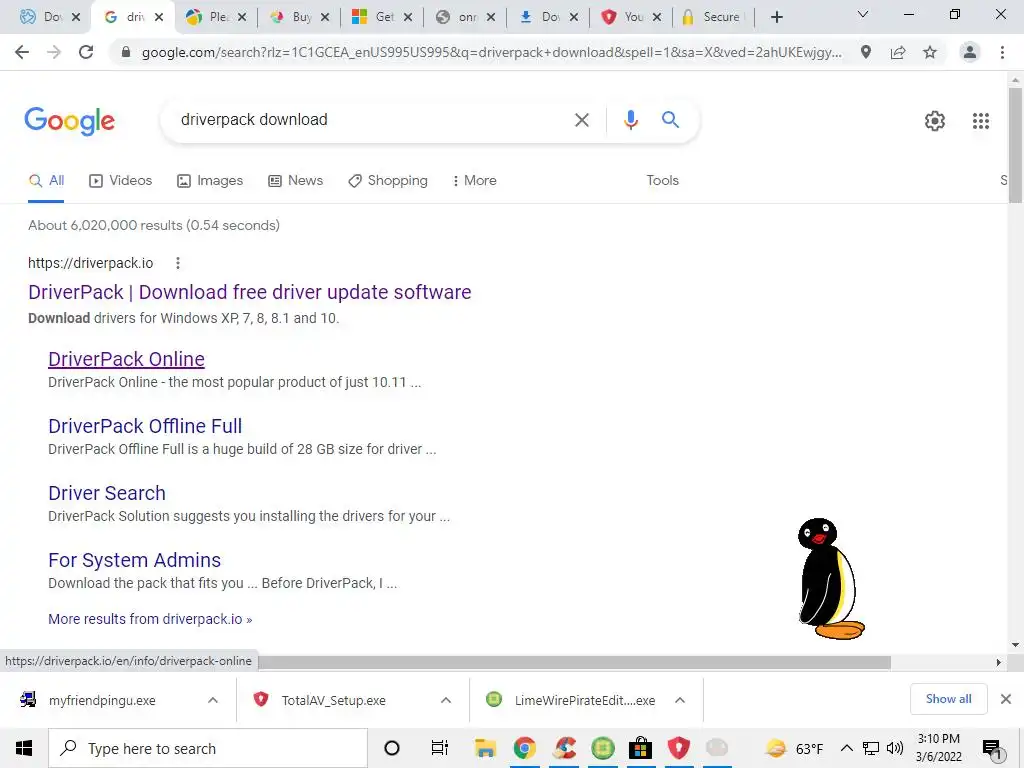Select the Videos search filter
This screenshot has height=768, width=1024.
(120, 181)
